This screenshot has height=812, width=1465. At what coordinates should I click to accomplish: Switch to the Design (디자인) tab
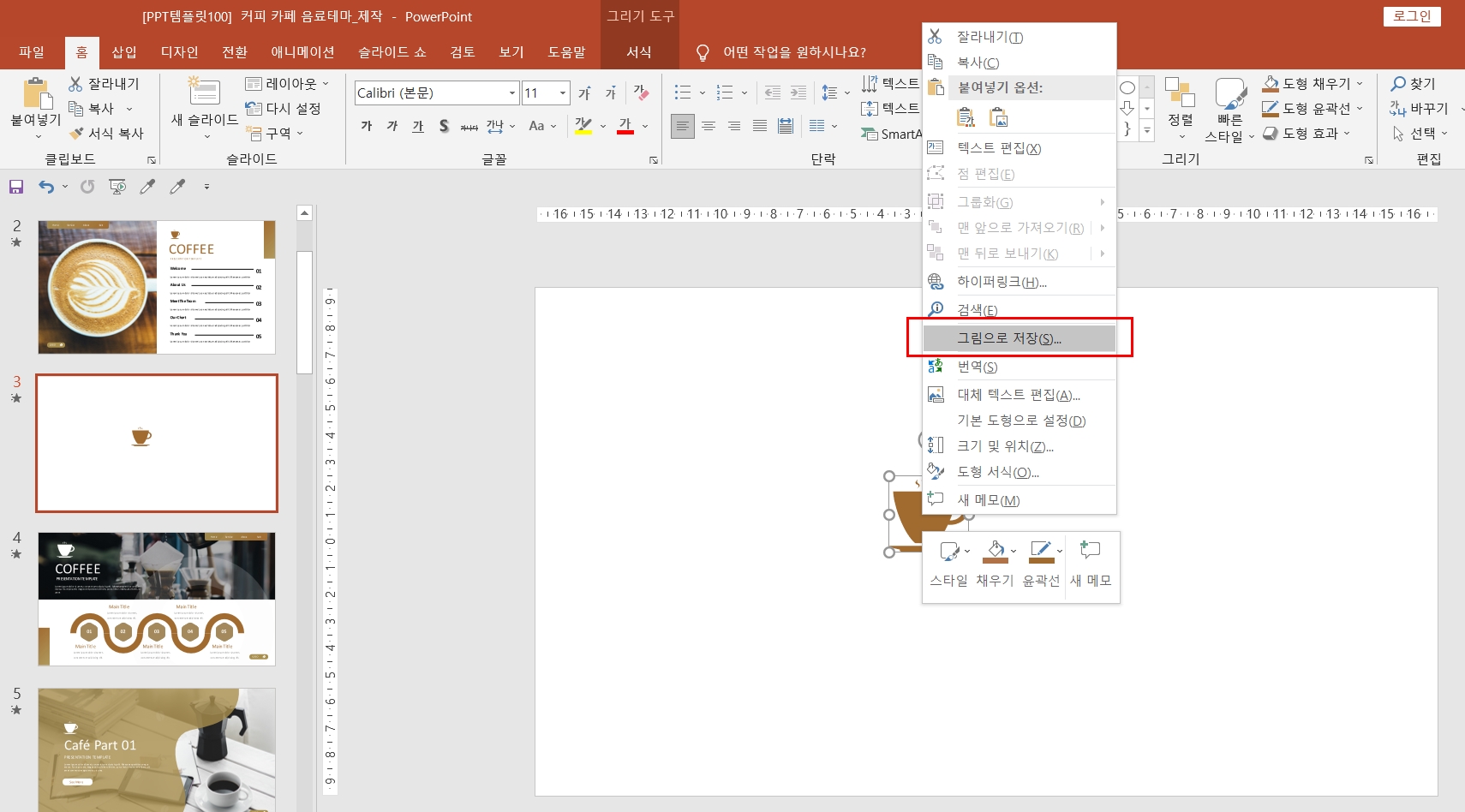pos(180,52)
